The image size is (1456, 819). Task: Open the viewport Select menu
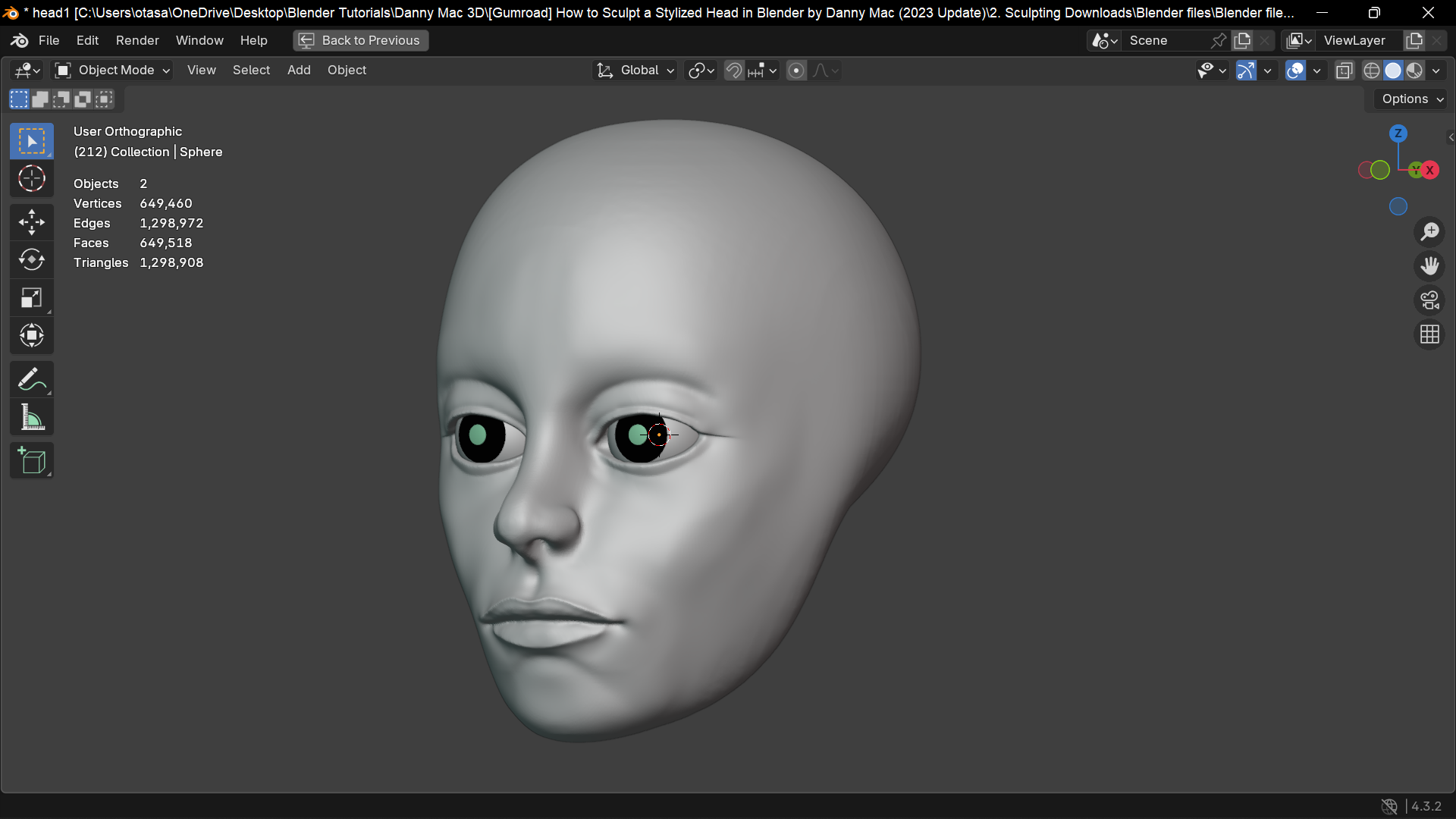pos(251,70)
